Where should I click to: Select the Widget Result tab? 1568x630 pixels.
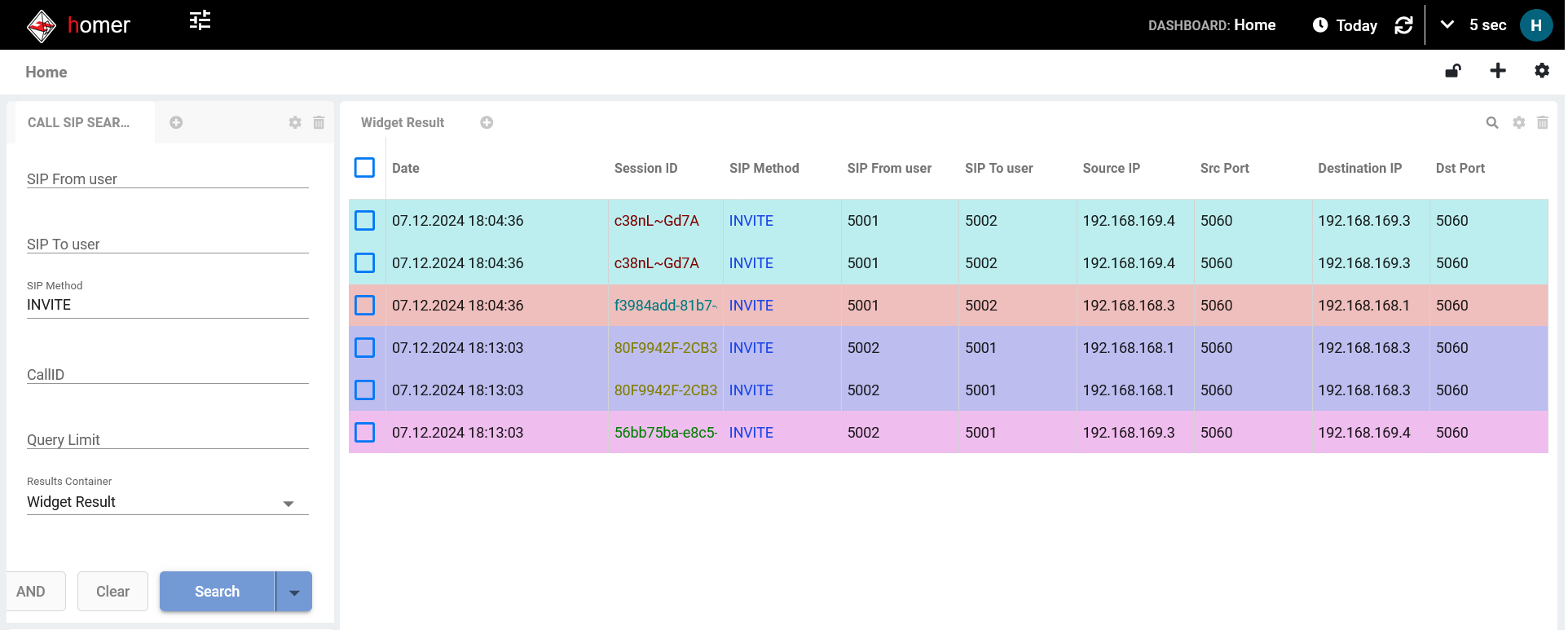tap(403, 122)
